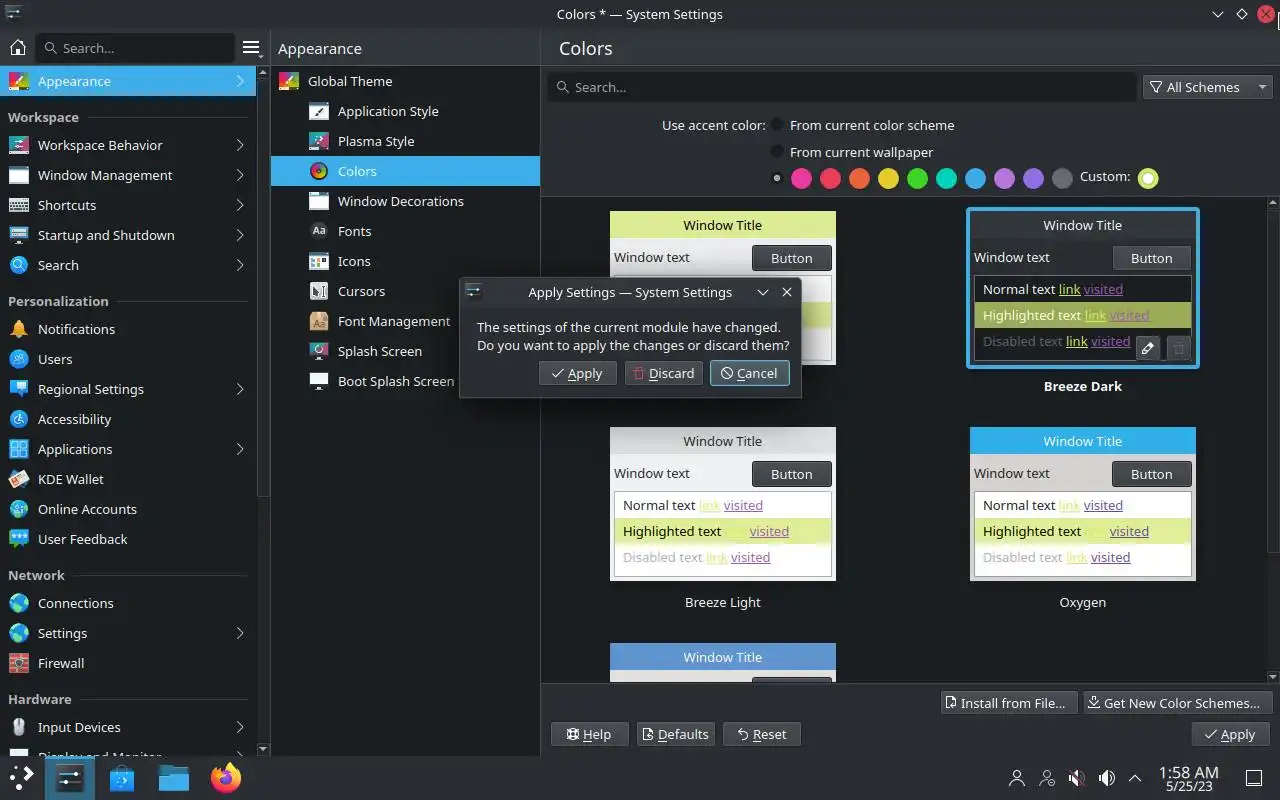1280x800 pixels.
Task: Click the Input Devices mouse icon
Action: point(18,727)
